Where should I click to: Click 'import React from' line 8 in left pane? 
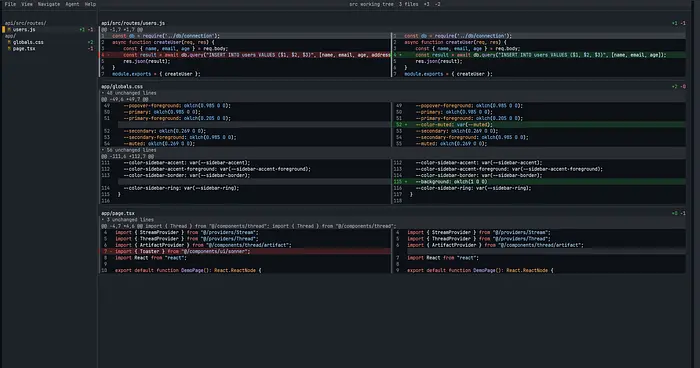151,258
